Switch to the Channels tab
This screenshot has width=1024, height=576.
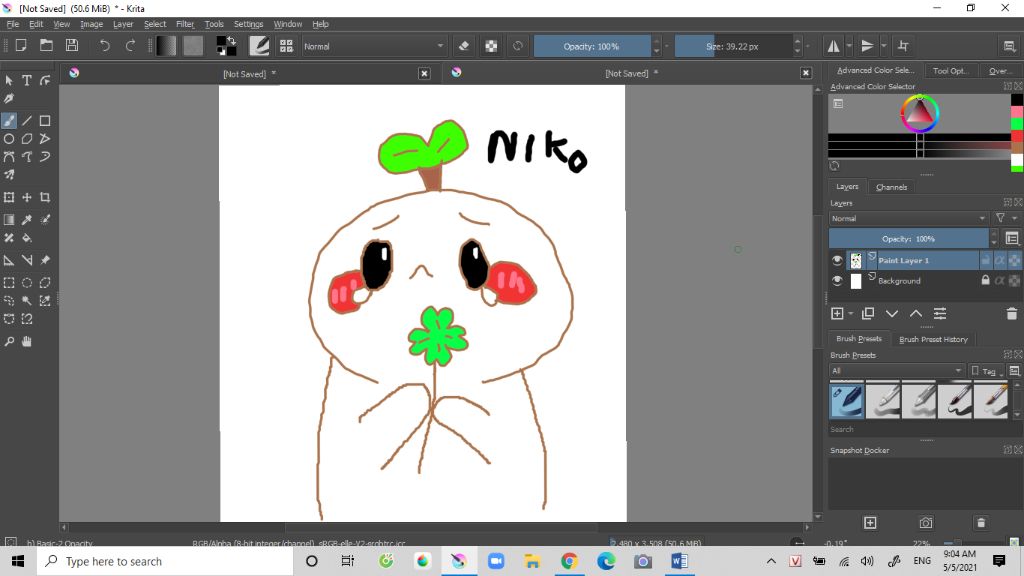click(891, 187)
